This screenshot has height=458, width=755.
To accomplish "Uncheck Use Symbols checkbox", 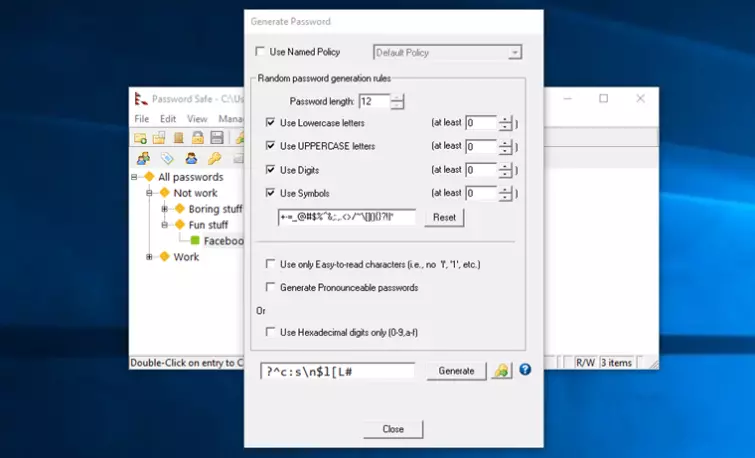I will (x=271, y=193).
